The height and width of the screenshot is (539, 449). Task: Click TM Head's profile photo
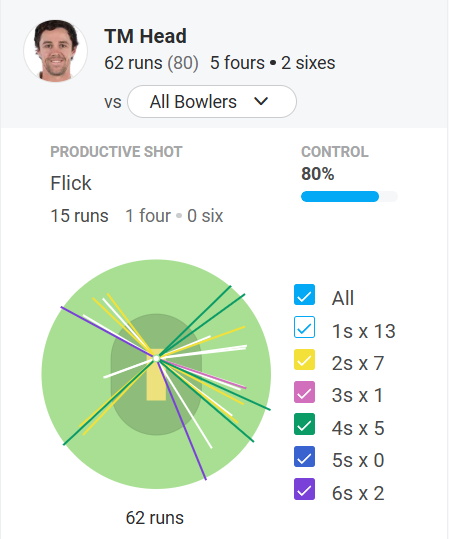pos(55,51)
